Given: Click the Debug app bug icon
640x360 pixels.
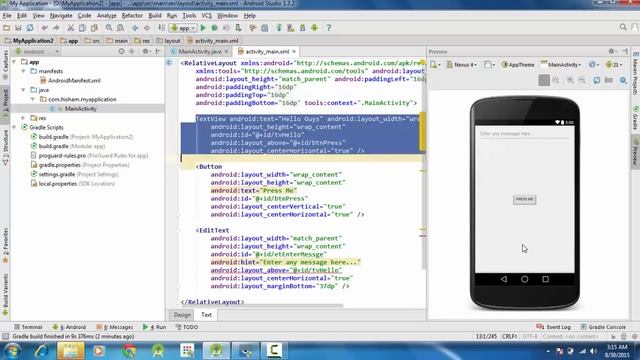Looking at the screenshot, I should pos(214,28).
